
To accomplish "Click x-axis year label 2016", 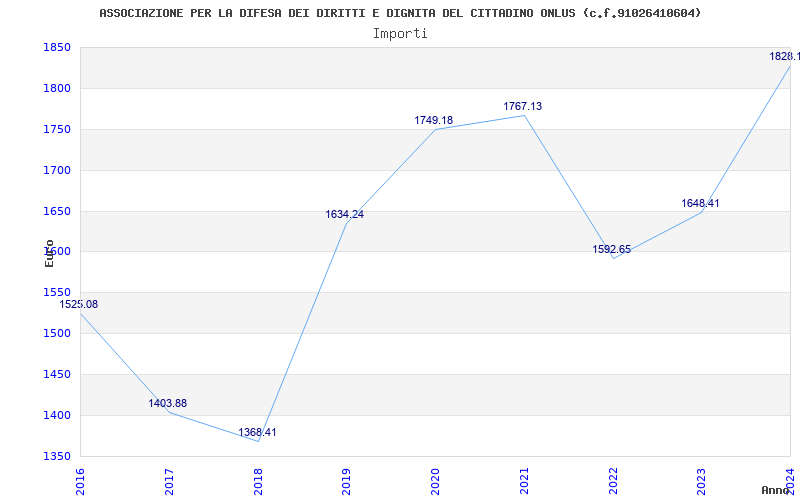I will point(80,482).
